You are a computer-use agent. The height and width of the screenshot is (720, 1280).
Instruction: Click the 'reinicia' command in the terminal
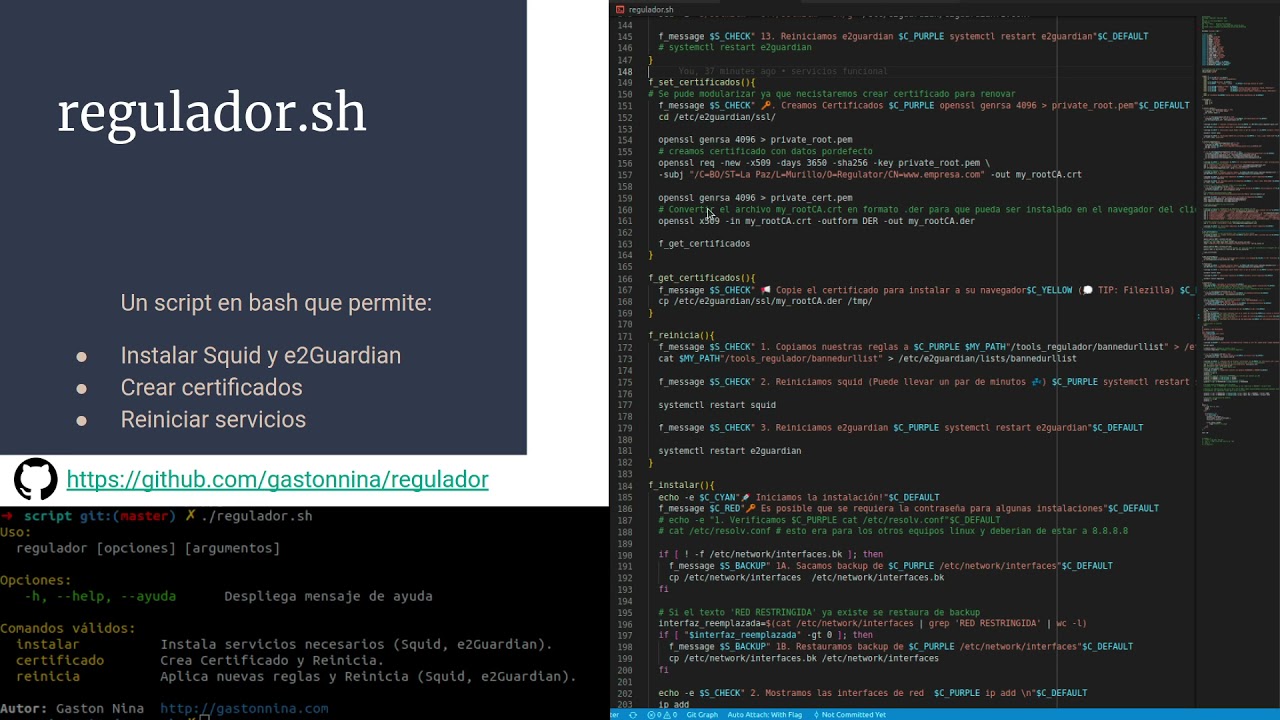tap(48, 676)
